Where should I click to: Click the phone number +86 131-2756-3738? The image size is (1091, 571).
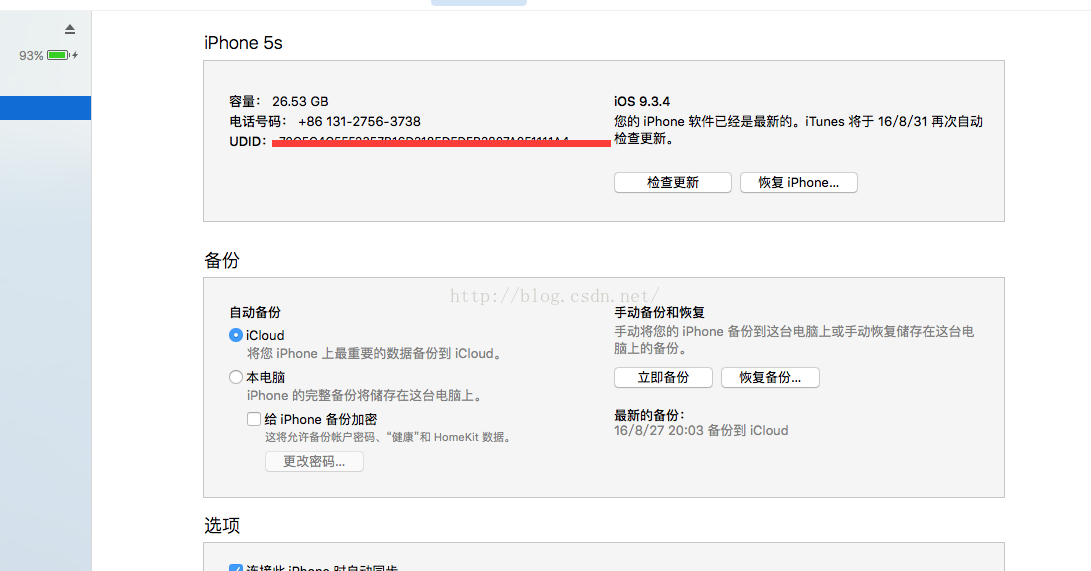click(x=359, y=121)
